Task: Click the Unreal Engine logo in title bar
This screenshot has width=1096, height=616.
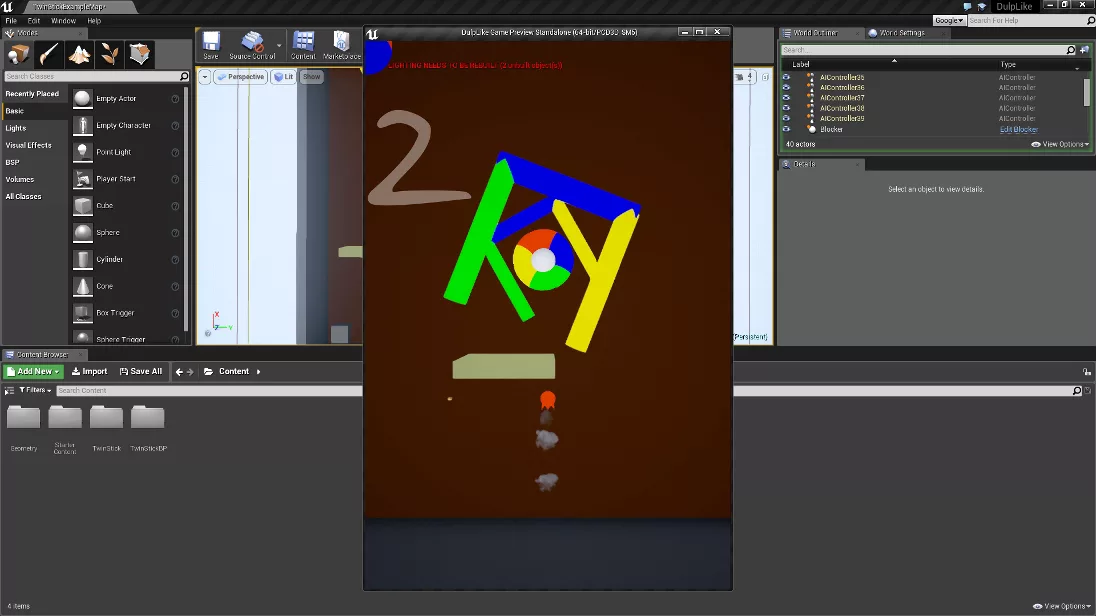Action: pyautogui.click(x=8, y=6)
